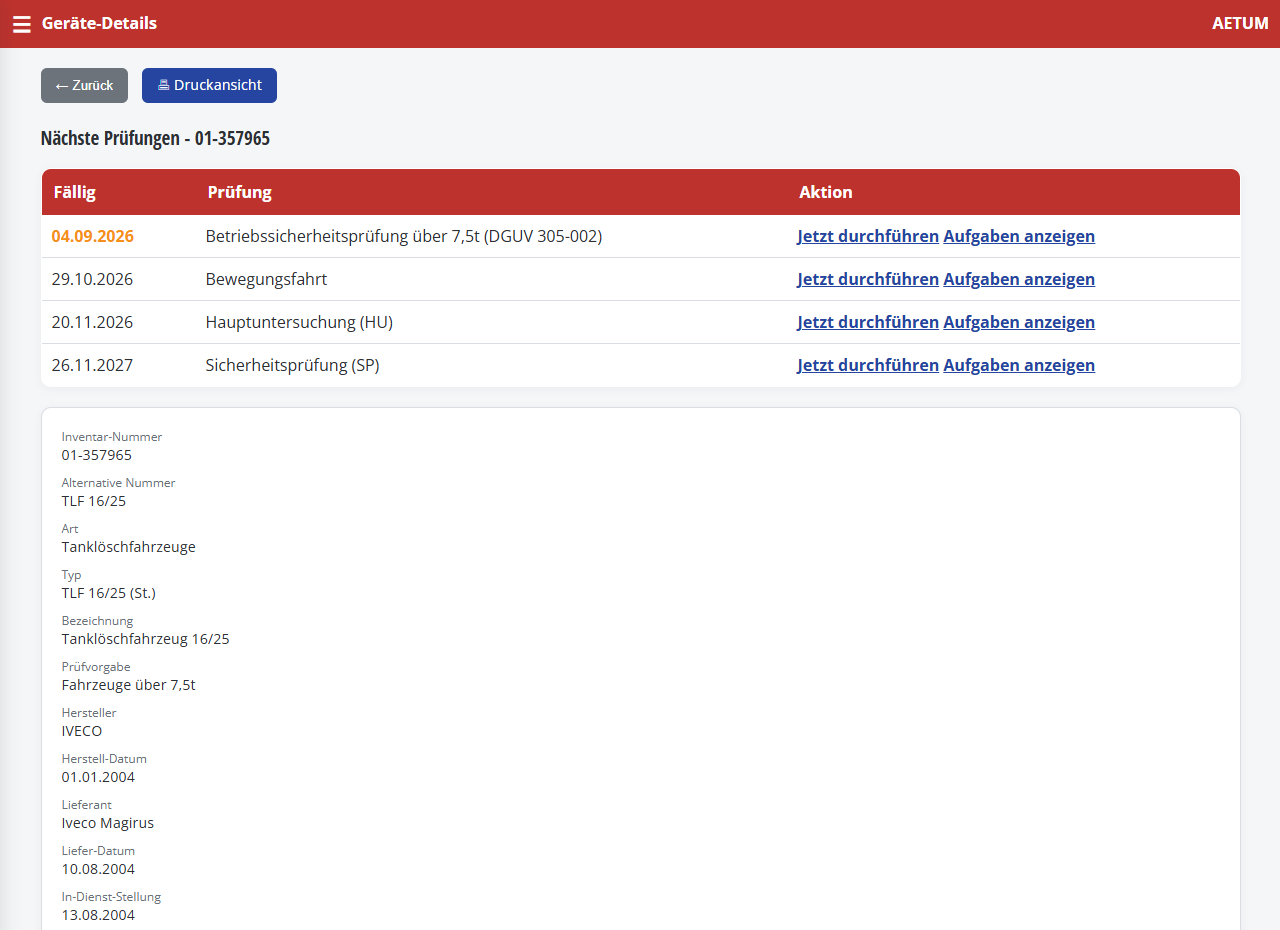Screen dimensions: 1280x930
Task: Select the Lieferant value Iveco Magirus
Action: tap(108, 823)
